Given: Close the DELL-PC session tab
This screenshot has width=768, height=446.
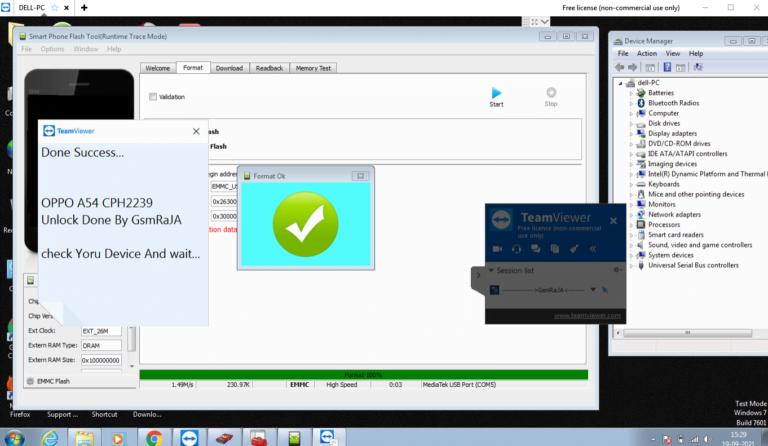Looking at the screenshot, I should click(66, 8).
